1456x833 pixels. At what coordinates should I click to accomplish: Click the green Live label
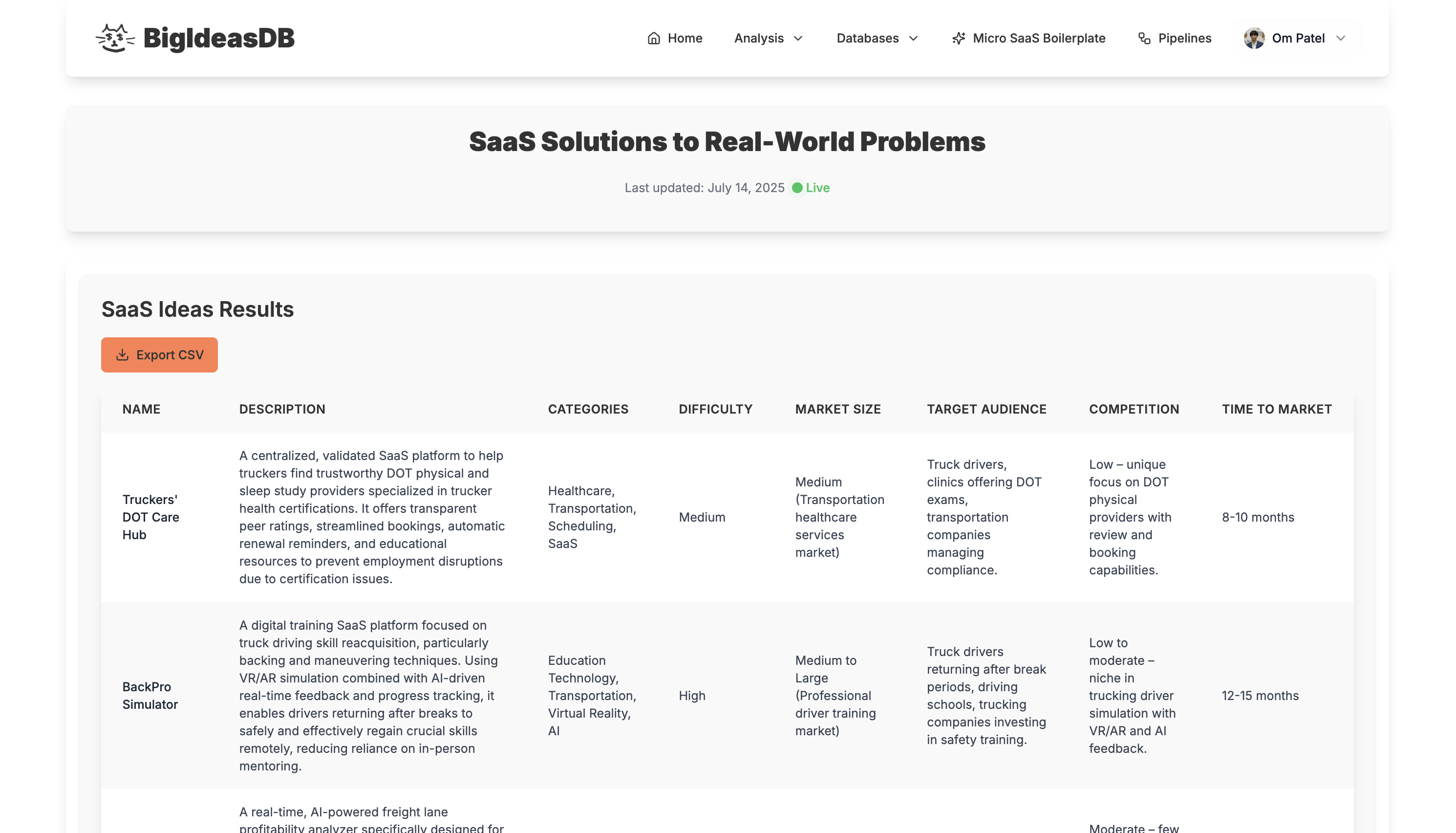(817, 188)
